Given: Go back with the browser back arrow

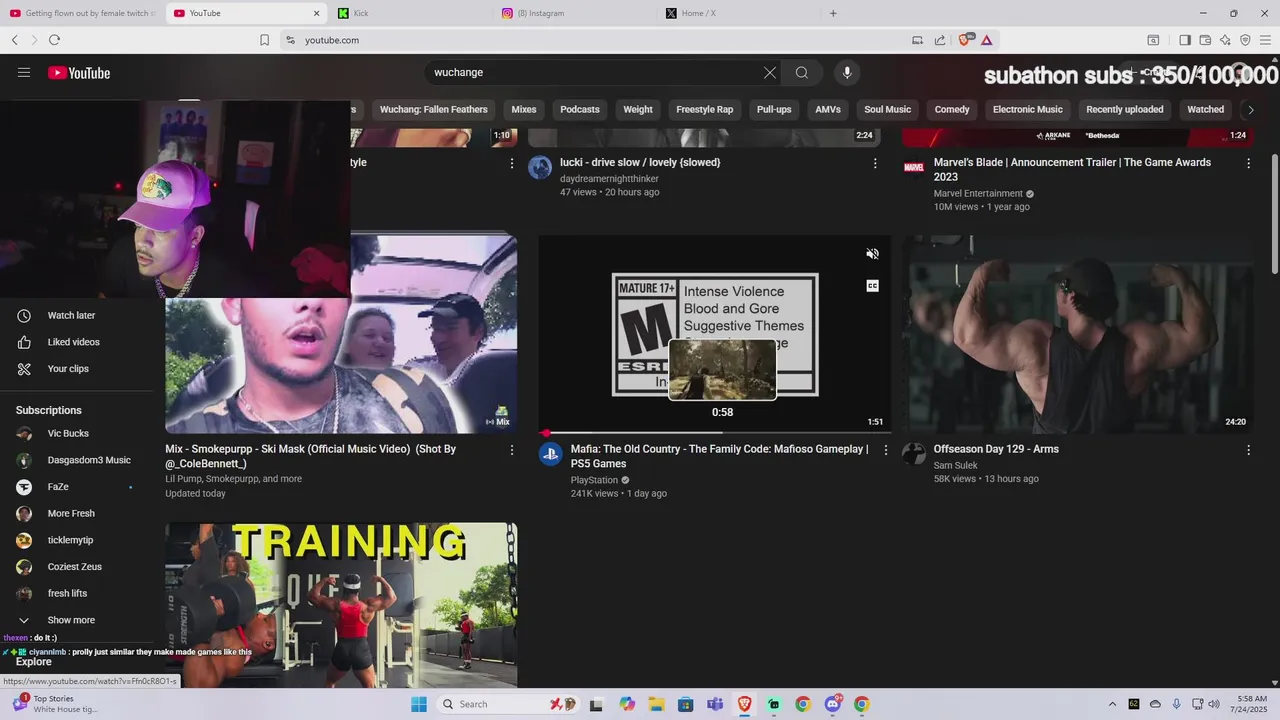Looking at the screenshot, I should (15, 40).
